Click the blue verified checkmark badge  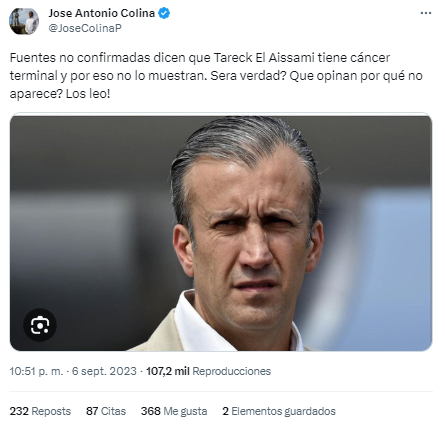coord(164,13)
